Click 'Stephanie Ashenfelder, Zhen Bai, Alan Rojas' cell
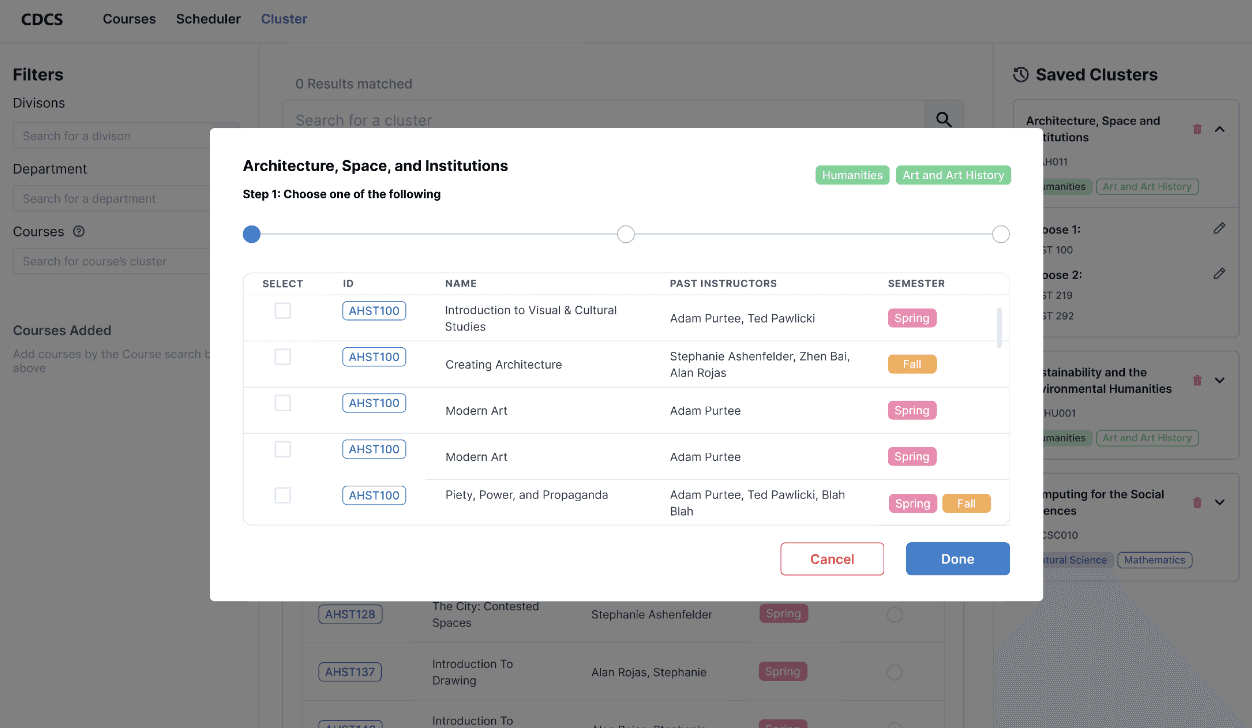The image size is (1252, 728). click(760, 365)
